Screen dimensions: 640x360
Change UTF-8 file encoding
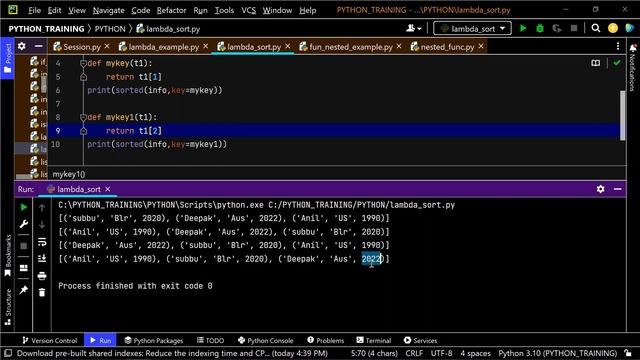pos(441,353)
